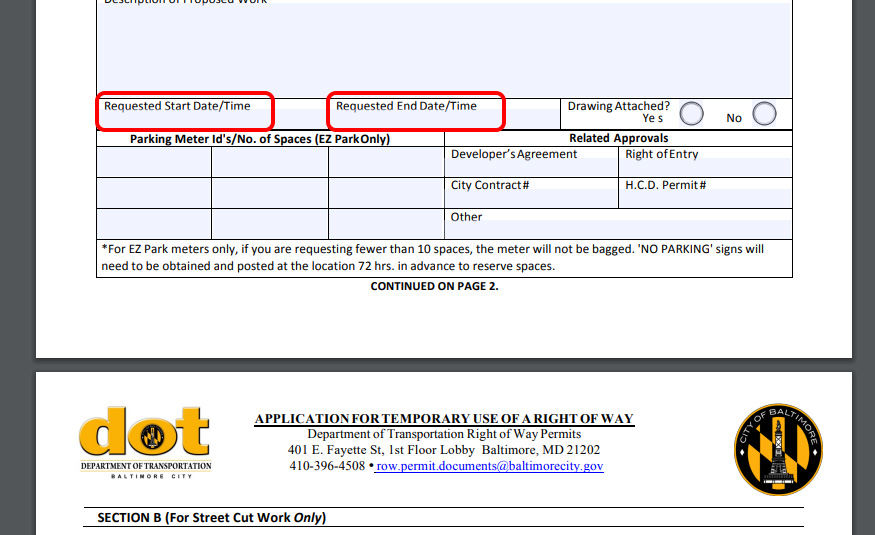This screenshot has height=535, width=875.
Task: Click the phone number 410-396-4508
Action: click(x=327, y=466)
